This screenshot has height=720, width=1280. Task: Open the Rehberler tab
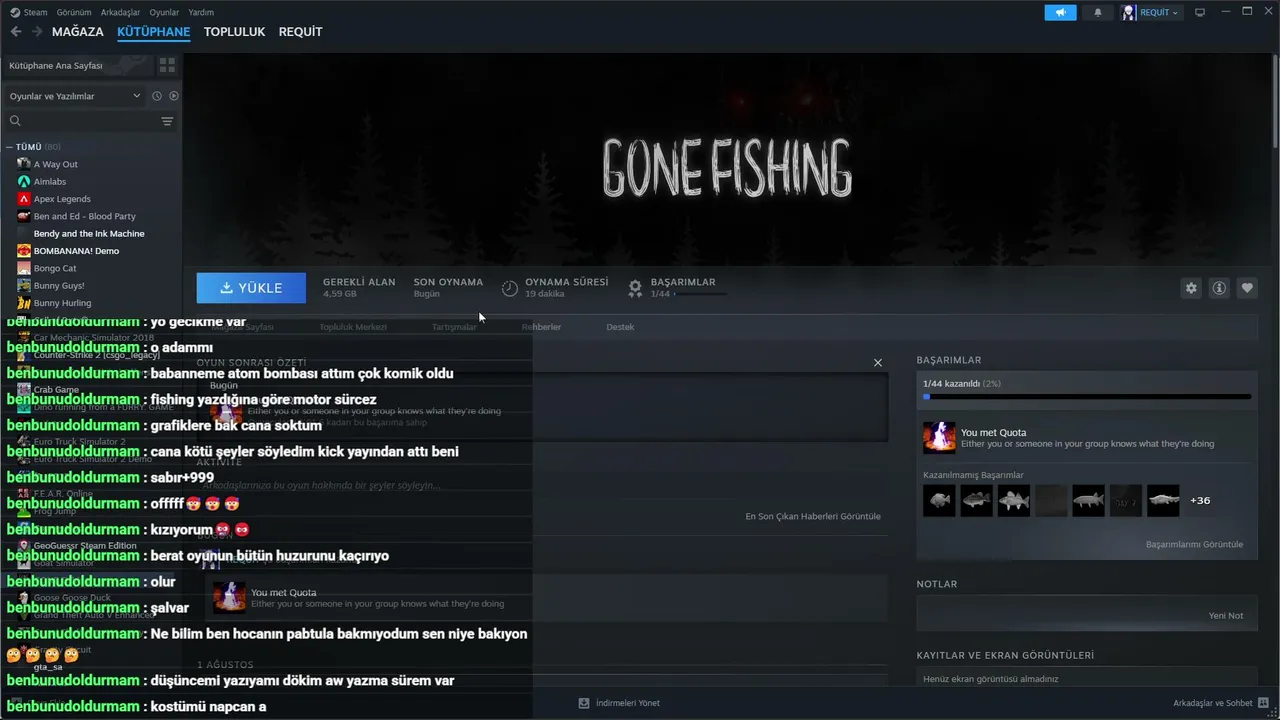541,327
